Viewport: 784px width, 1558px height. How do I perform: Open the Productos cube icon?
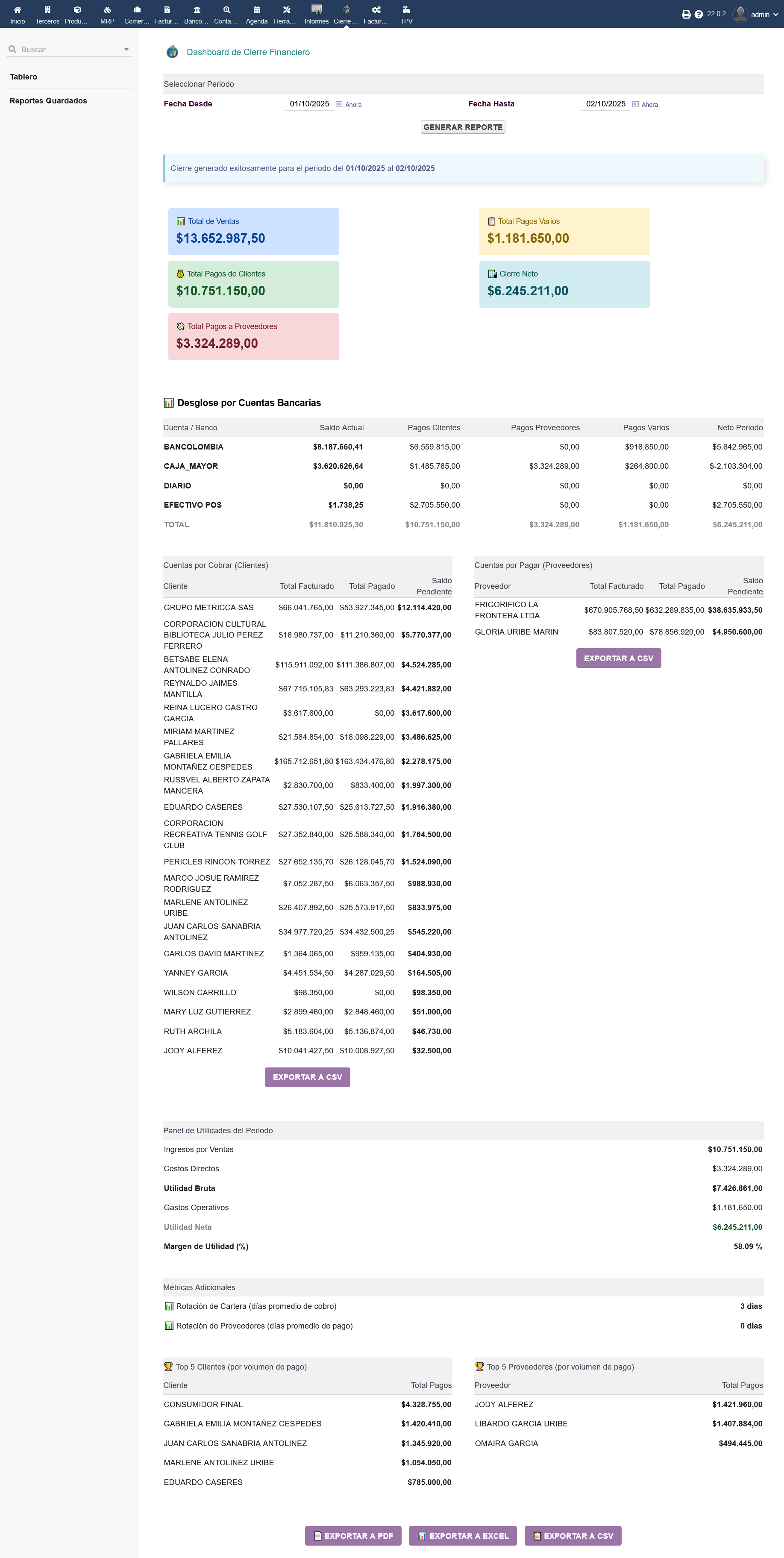(x=77, y=10)
